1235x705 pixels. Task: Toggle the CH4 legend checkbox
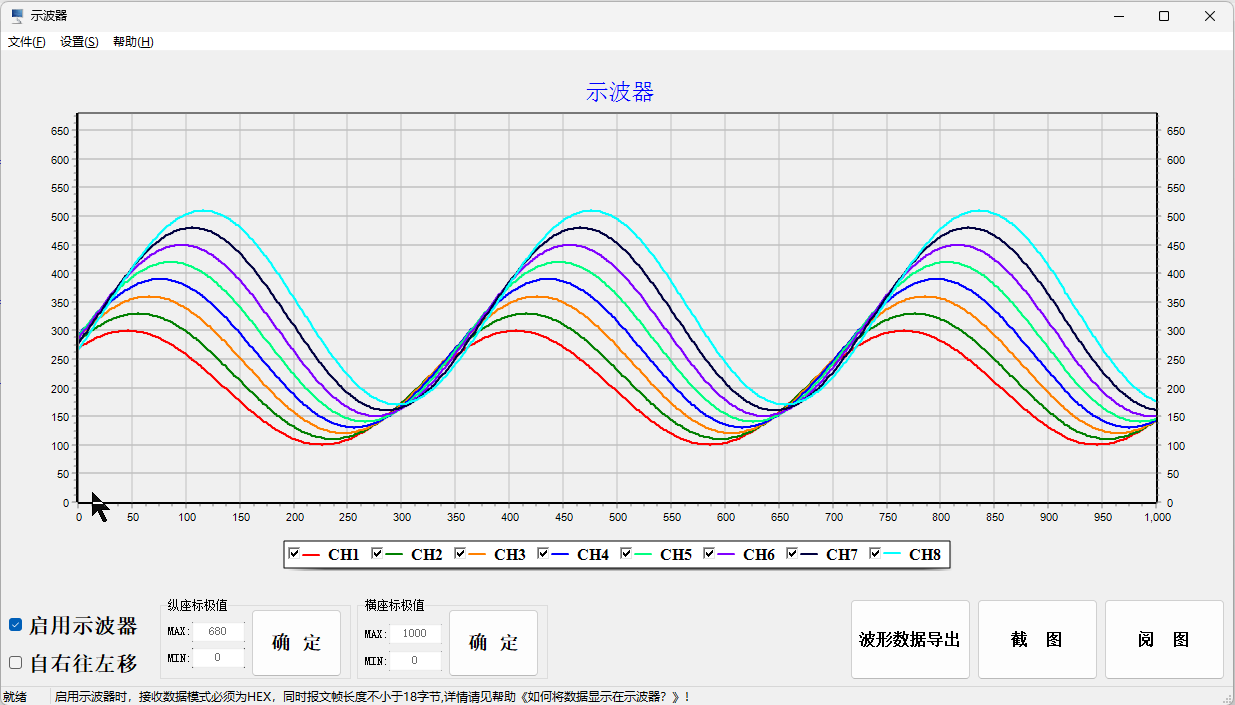click(543, 554)
